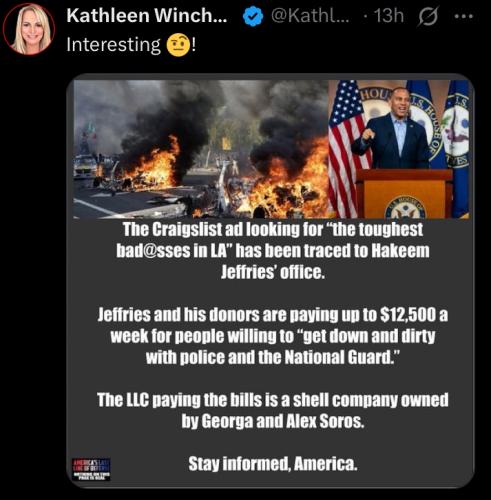The height and width of the screenshot is (500, 491).
Task: Click the blue verified badge
Action: [253, 16]
